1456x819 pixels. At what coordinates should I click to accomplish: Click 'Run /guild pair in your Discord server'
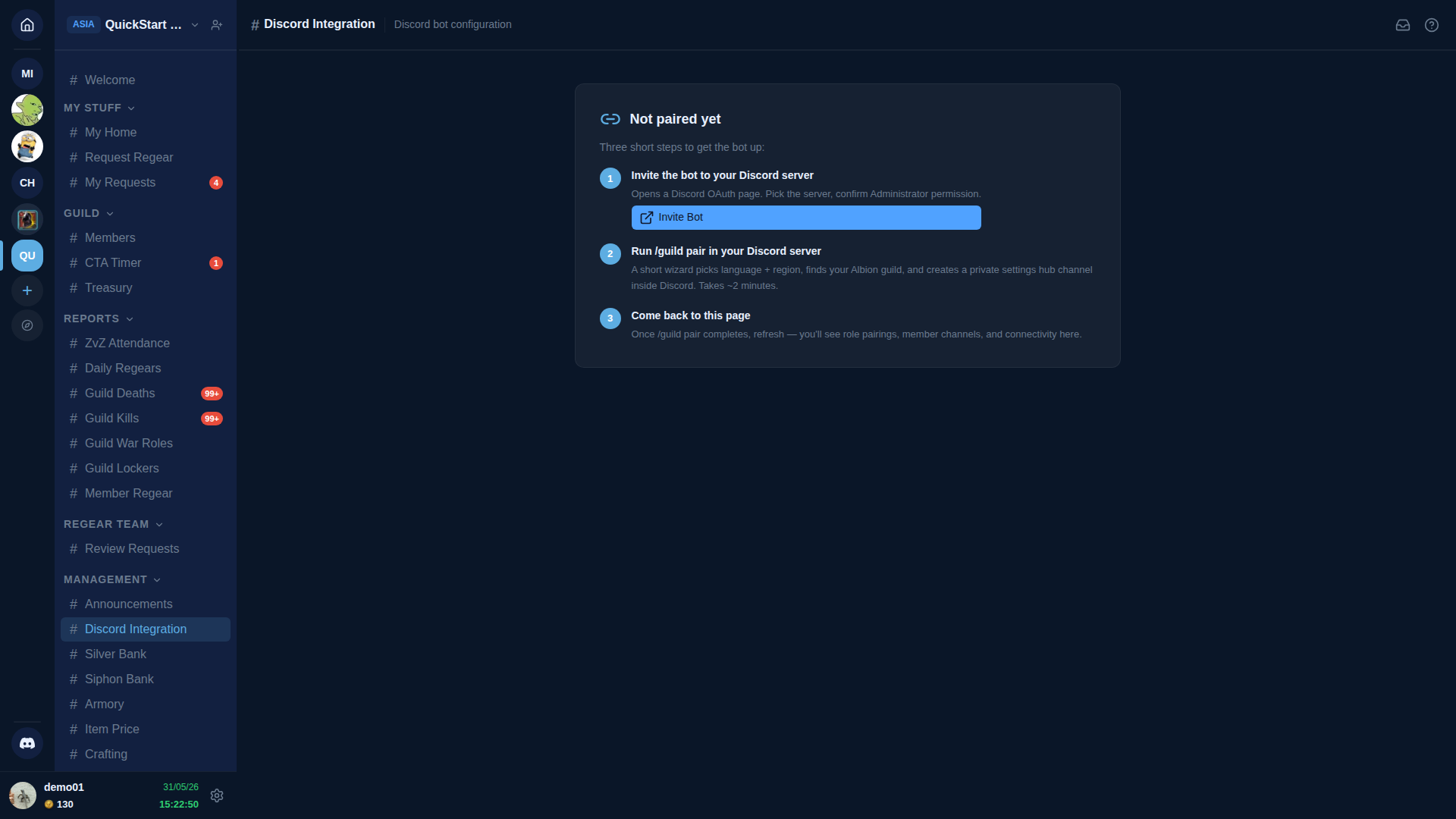[726, 251]
